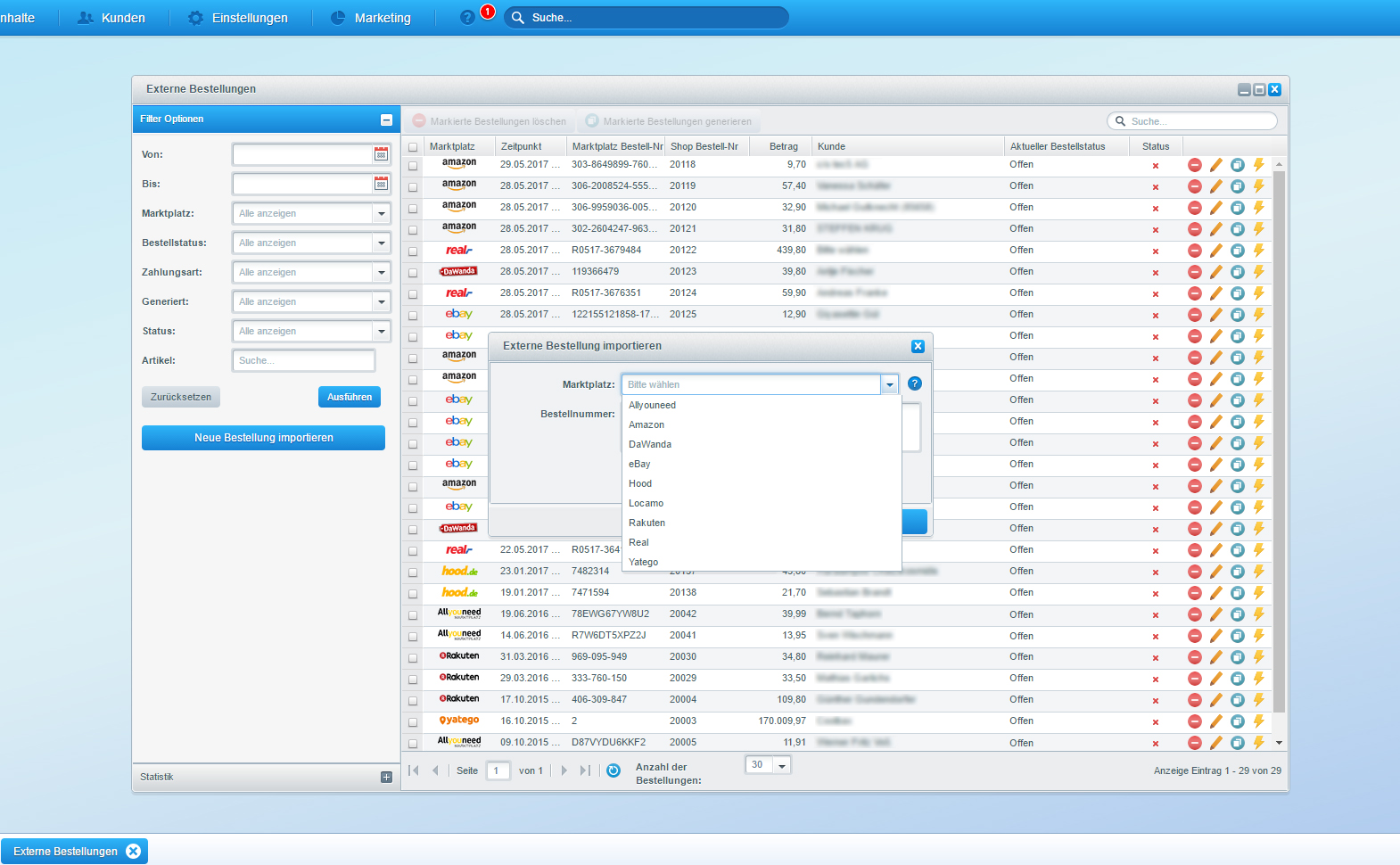Click the Artikel search input field
The image size is (1400, 865).
(303, 360)
